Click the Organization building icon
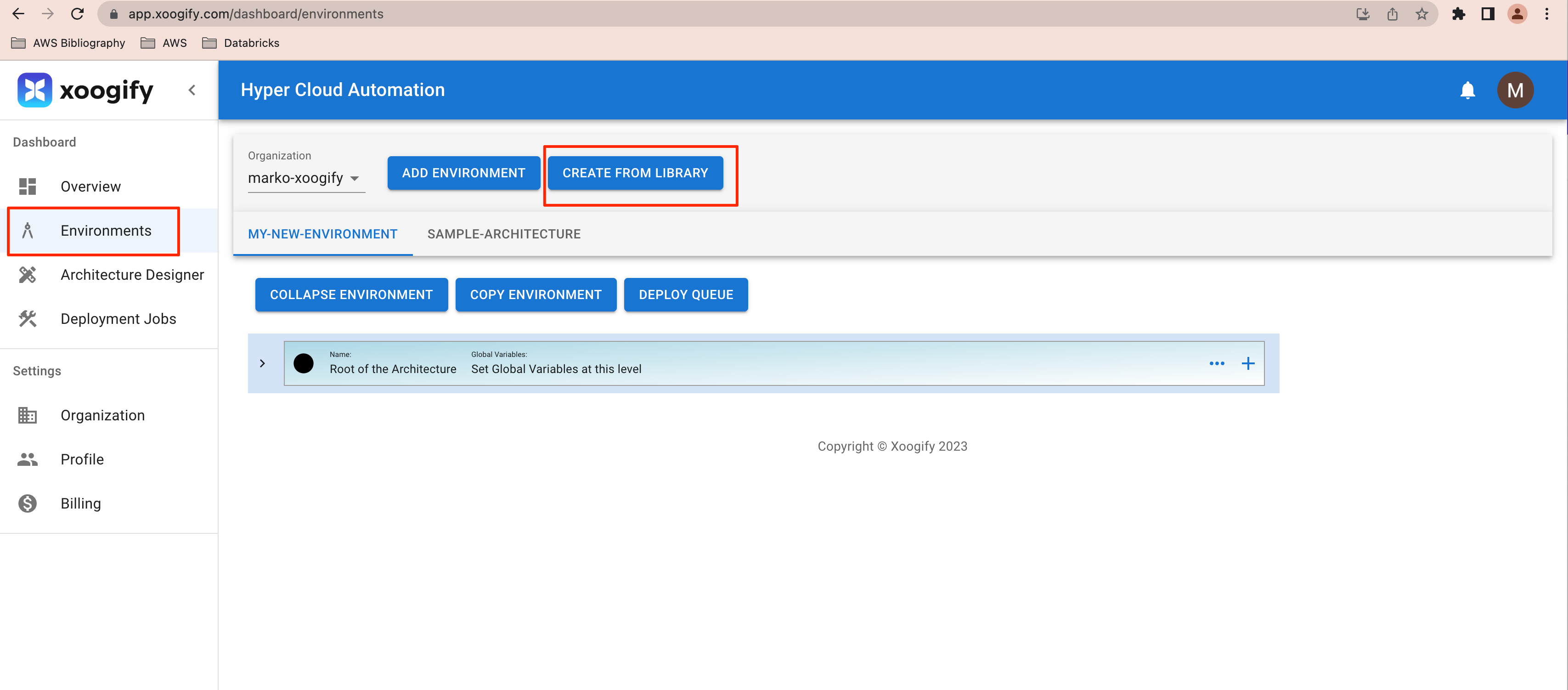 [x=28, y=415]
